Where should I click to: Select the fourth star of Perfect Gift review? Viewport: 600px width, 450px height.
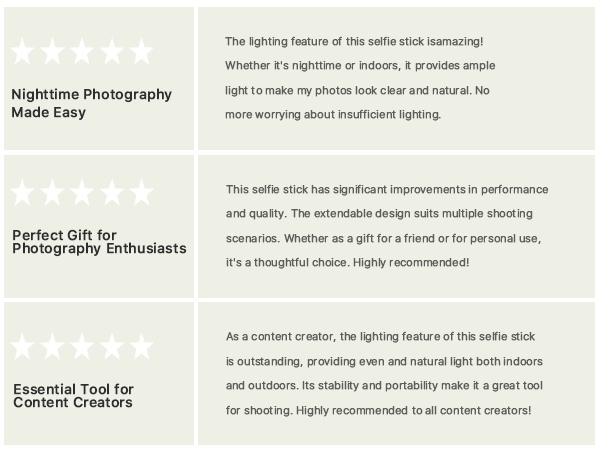[x=112, y=193]
